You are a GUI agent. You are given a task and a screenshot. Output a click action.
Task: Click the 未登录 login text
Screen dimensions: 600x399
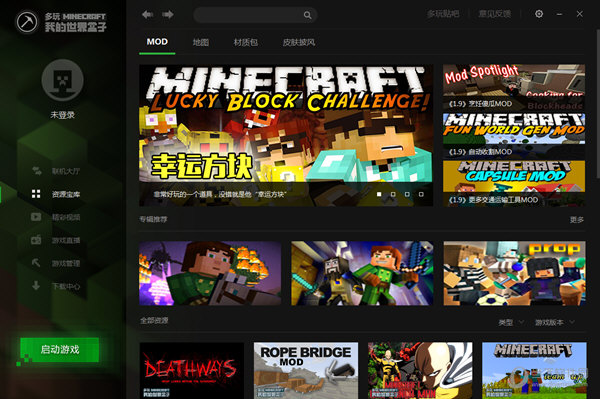point(62,115)
